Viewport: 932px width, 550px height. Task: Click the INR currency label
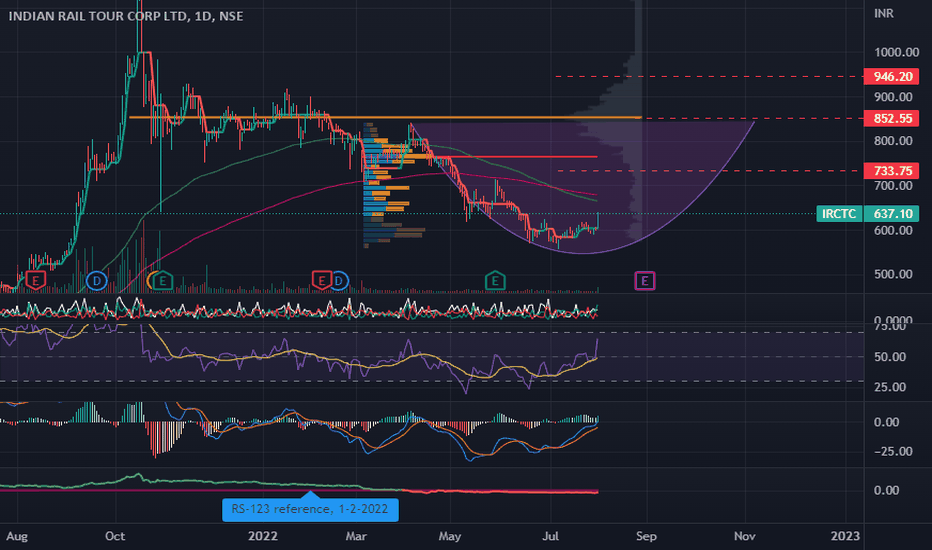point(883,13)
